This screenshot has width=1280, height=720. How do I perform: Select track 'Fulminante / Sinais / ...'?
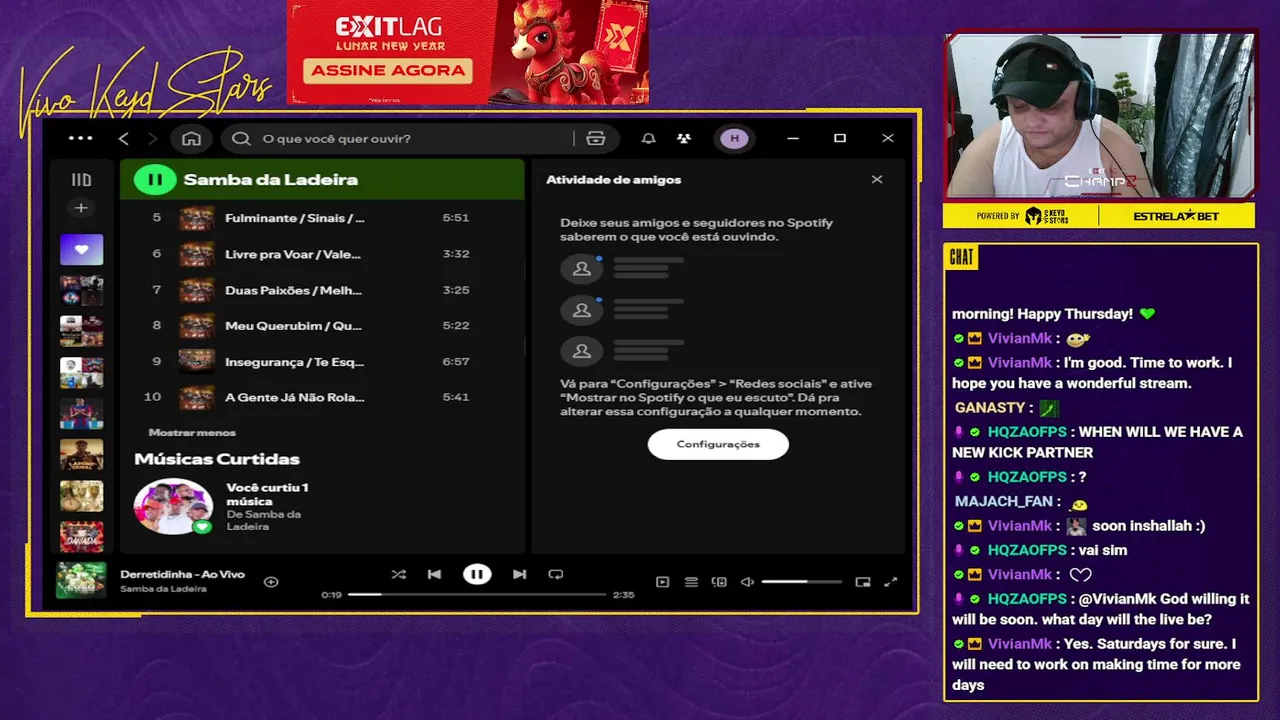click(x=295, y=218)
